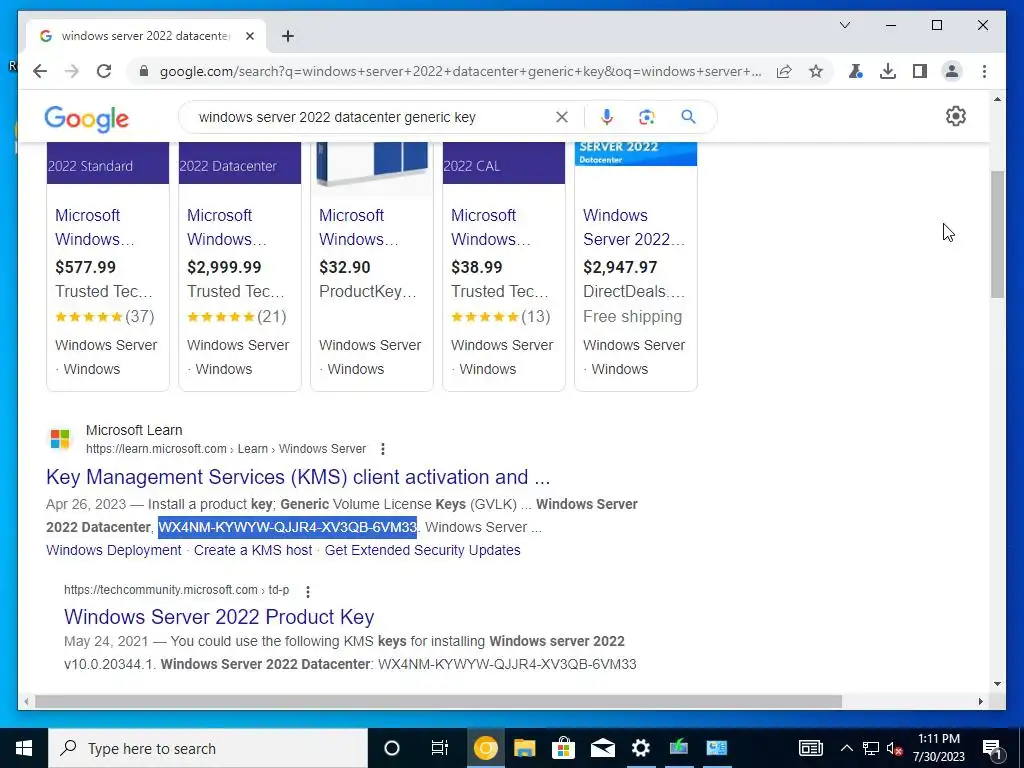Click the taskbar search box
The image size is (1024, 768).
tap(208, 748)
